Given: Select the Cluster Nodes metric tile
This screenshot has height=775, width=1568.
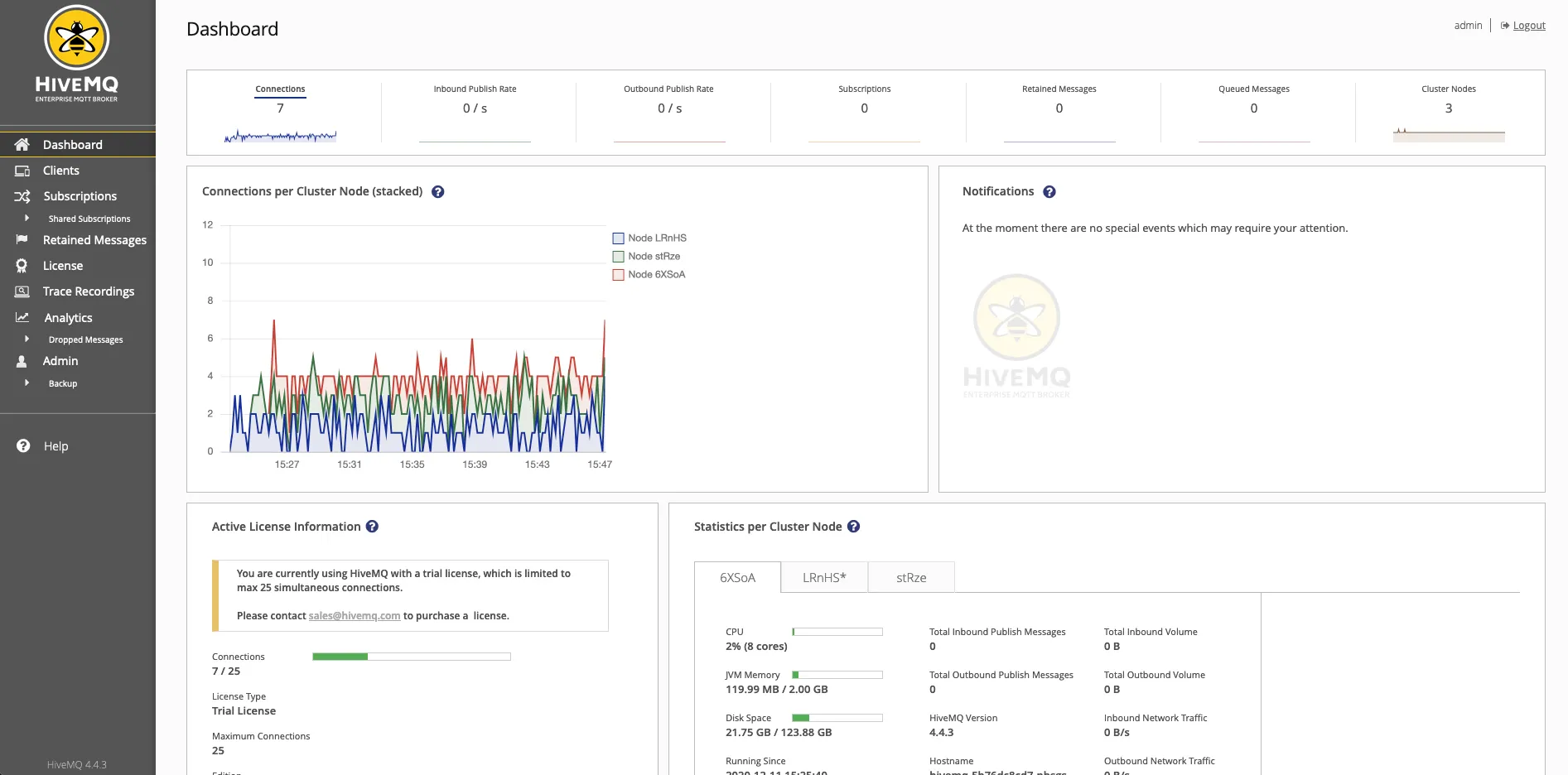Looking at the screenshot, I should click(x=1449, y=113).
